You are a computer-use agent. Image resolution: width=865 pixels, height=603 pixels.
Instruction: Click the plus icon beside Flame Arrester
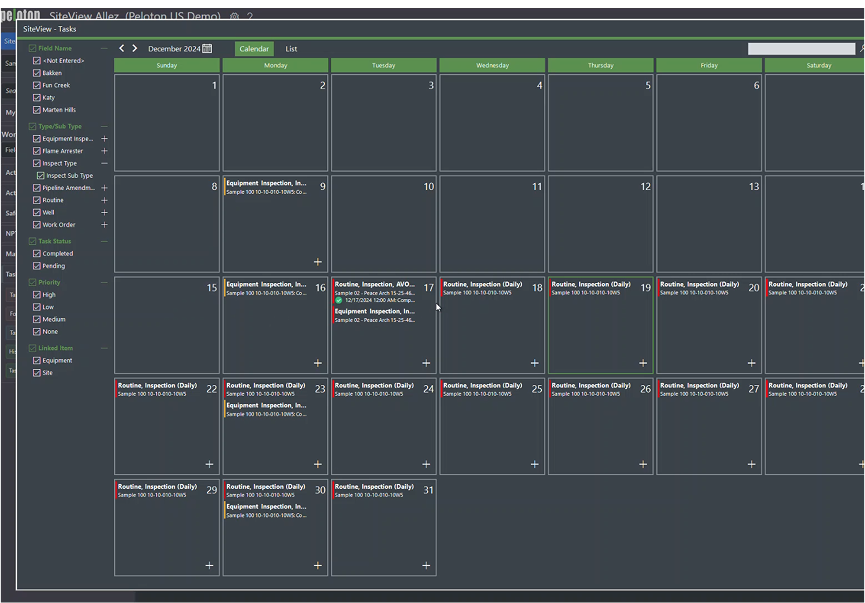[103, 150]
